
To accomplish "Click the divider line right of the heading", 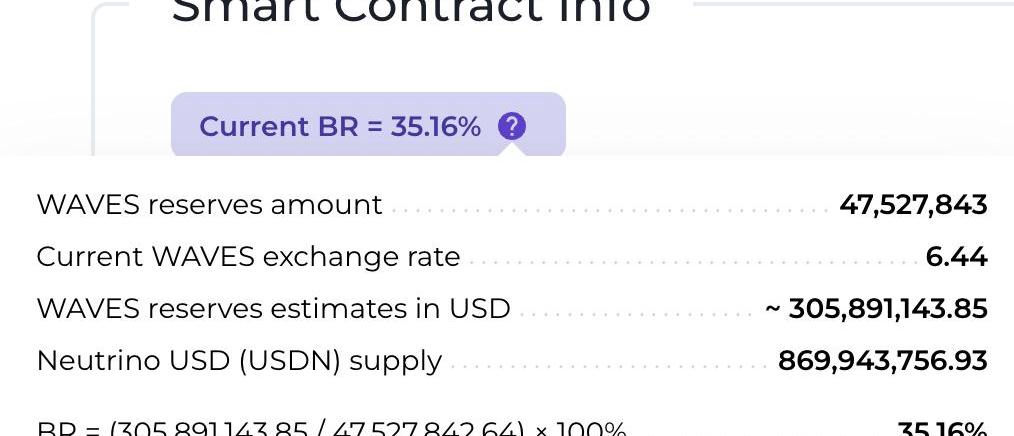I will pos(850,4).
